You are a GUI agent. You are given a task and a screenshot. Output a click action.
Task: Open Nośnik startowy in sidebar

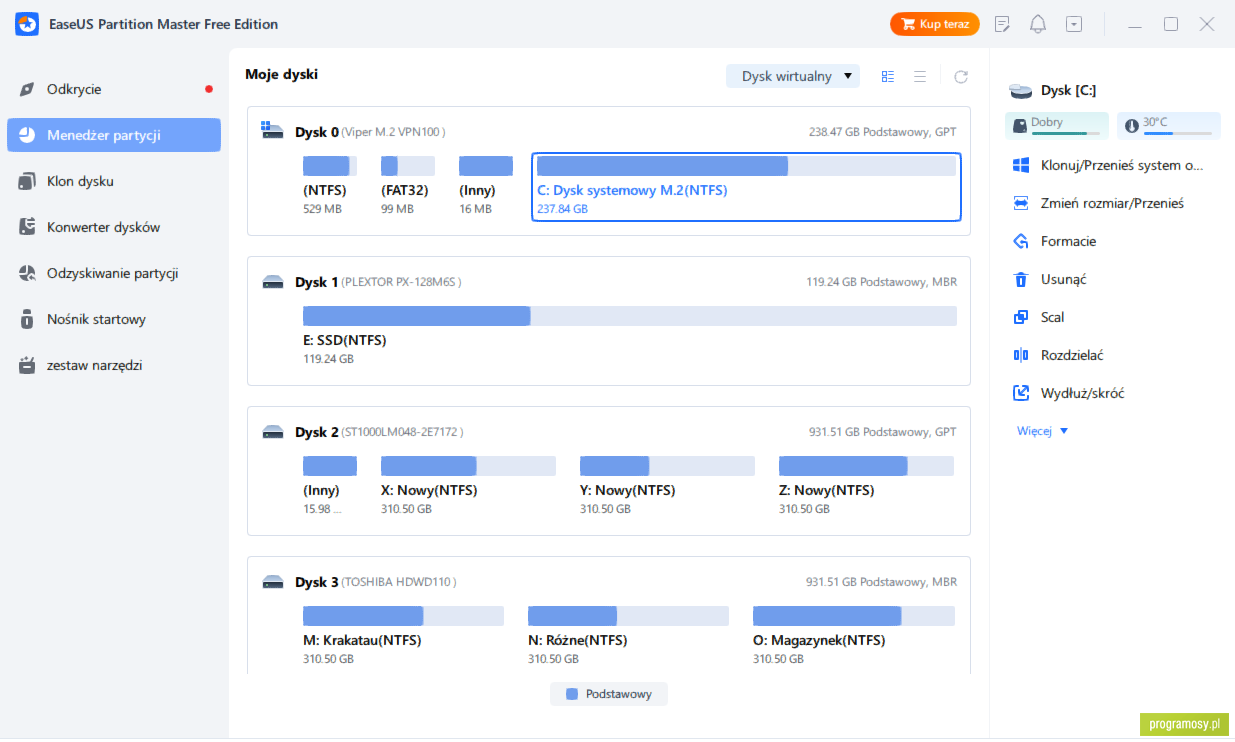coord(114,319)
